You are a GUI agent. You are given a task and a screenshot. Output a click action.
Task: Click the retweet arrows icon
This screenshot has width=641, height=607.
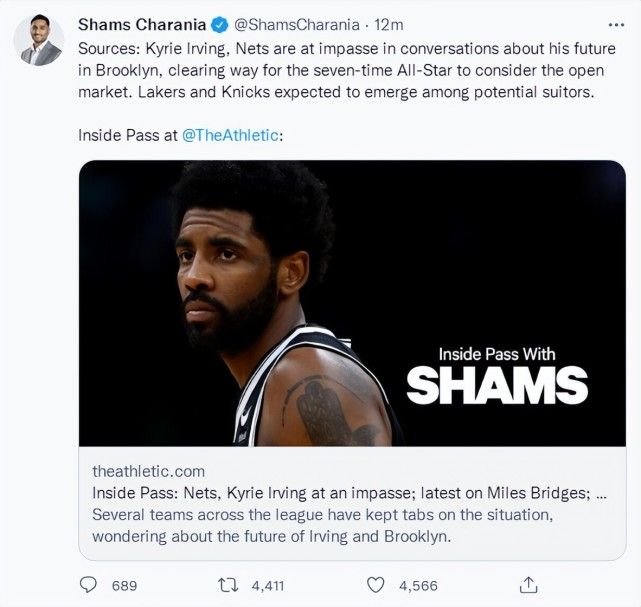(x=227, y=585)
